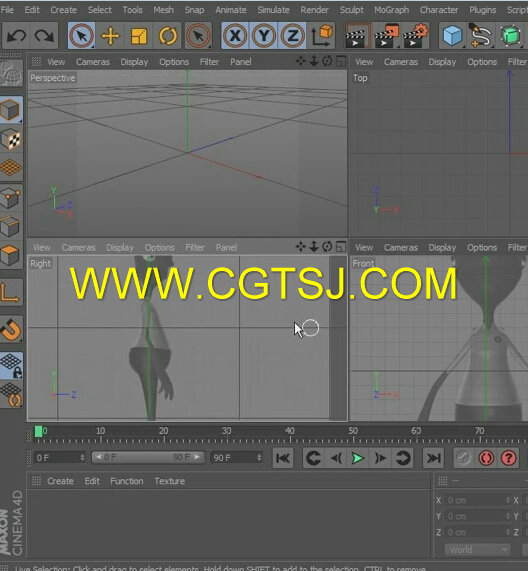
Task: Select the Move tool
Action: pos(110,36)
